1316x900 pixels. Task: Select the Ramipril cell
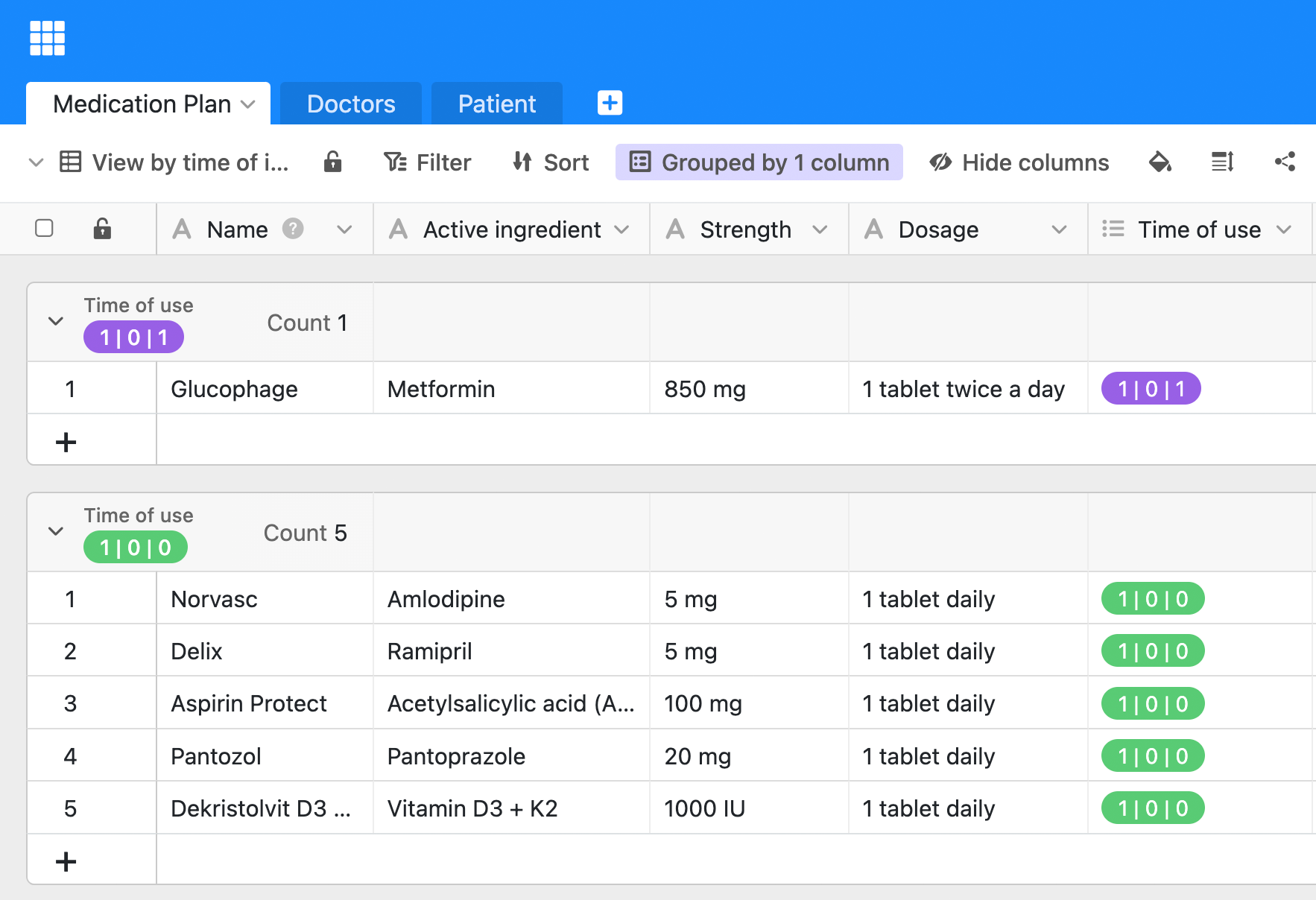[x=511, y=650]
